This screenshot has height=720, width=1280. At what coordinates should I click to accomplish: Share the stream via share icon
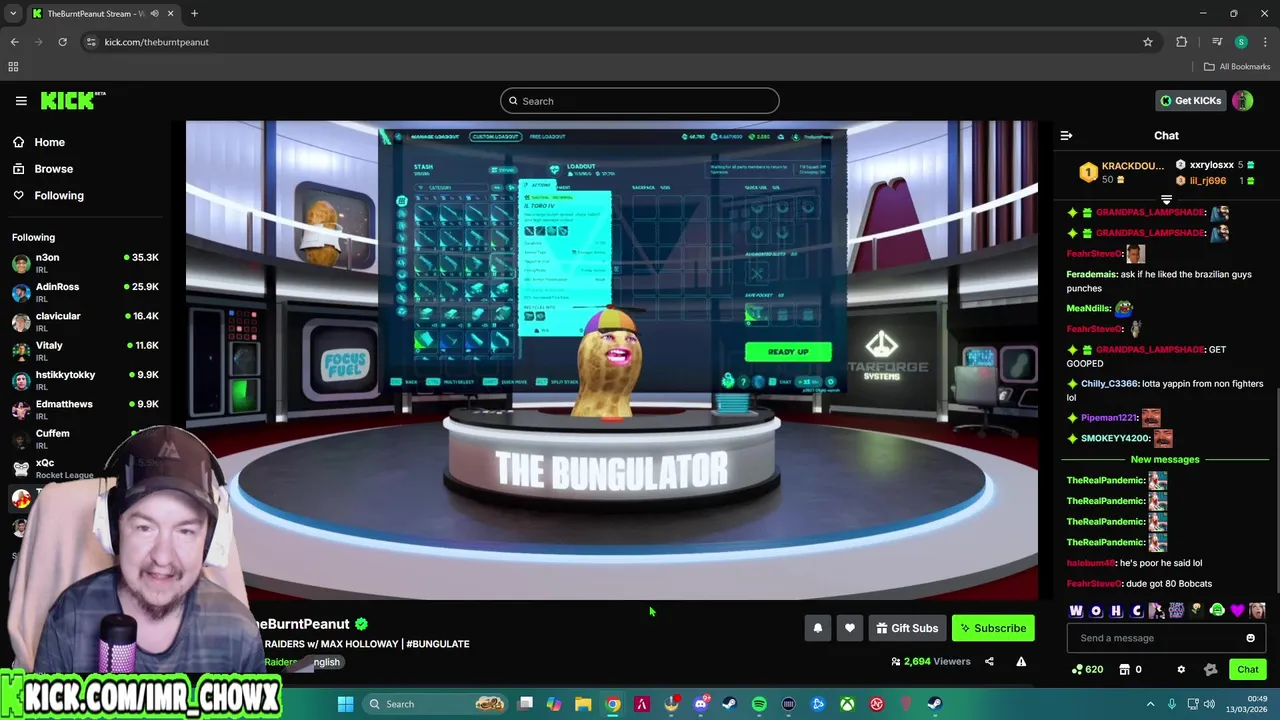click(x=989, y=662)
